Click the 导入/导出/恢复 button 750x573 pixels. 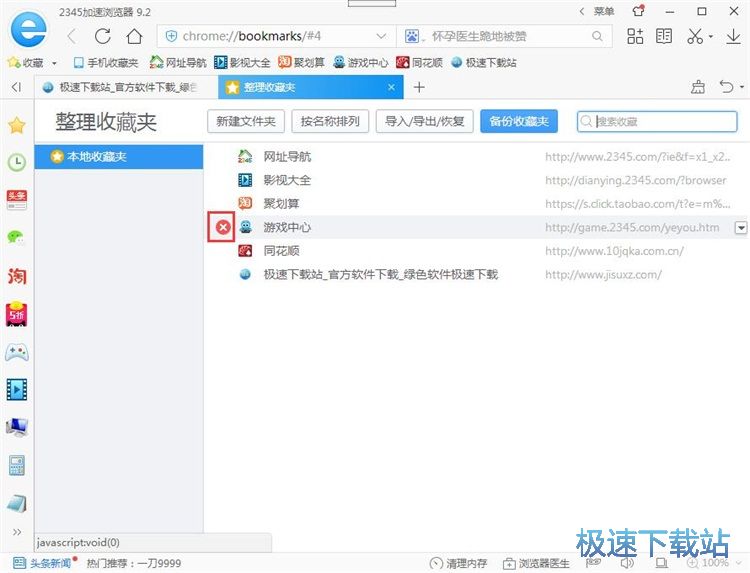tap(425, 121)
